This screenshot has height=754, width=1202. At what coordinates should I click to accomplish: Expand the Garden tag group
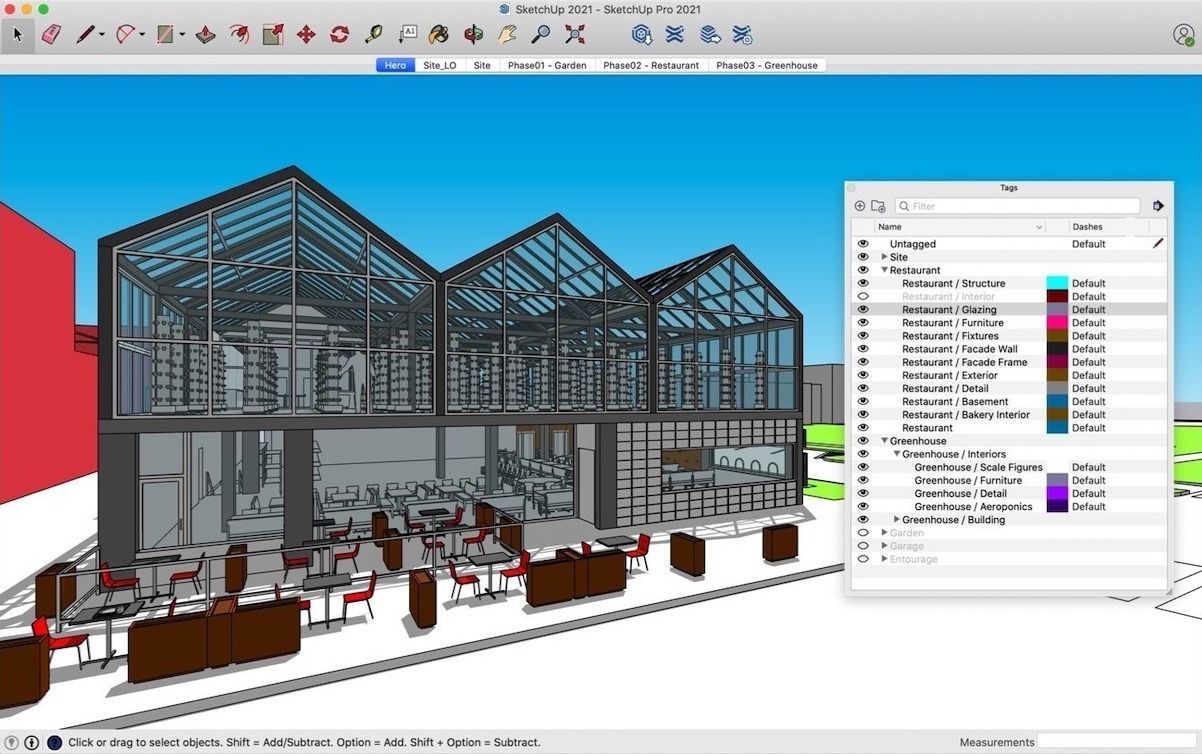[884, 532]
